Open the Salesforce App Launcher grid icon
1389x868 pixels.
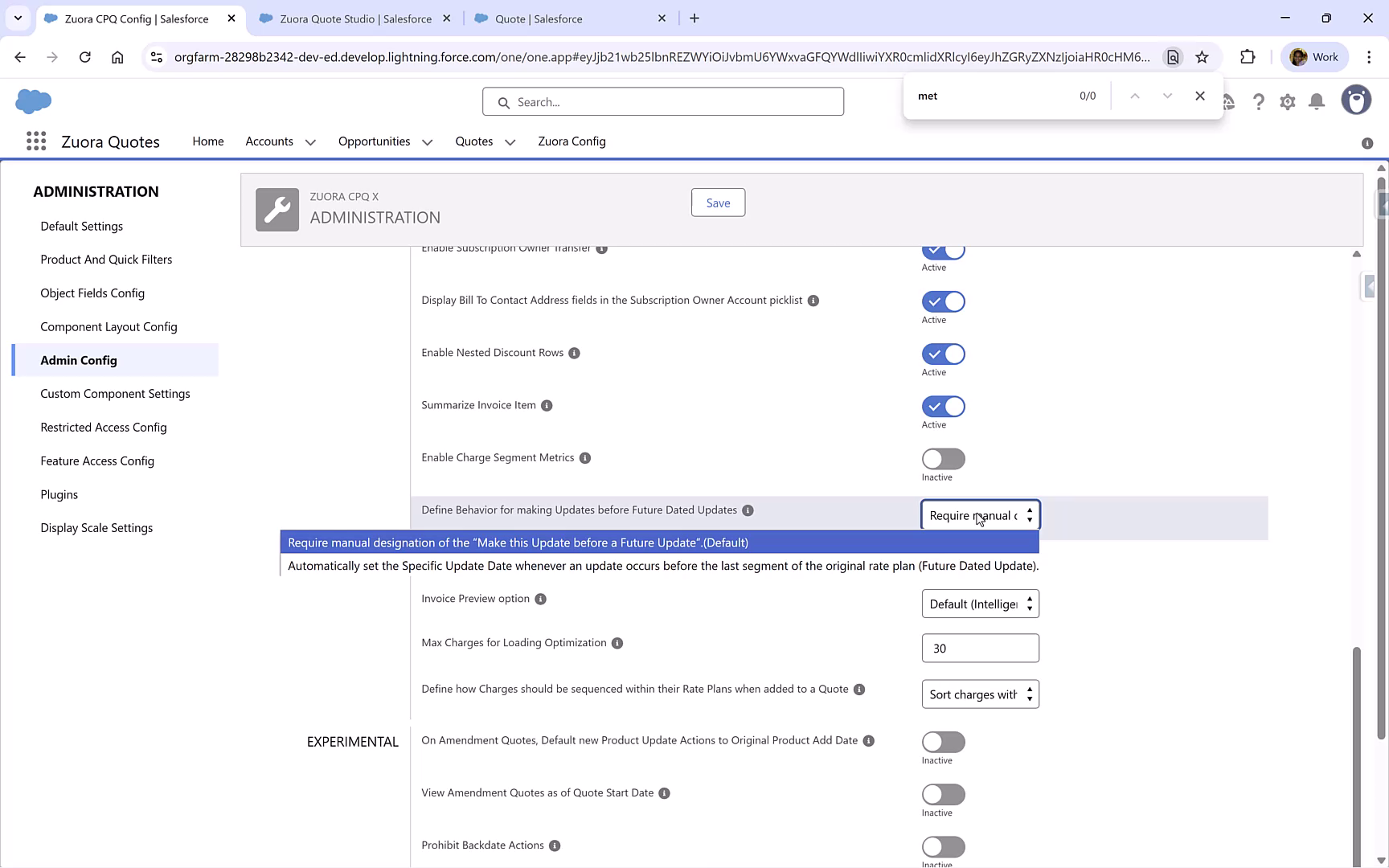point(36,141)
